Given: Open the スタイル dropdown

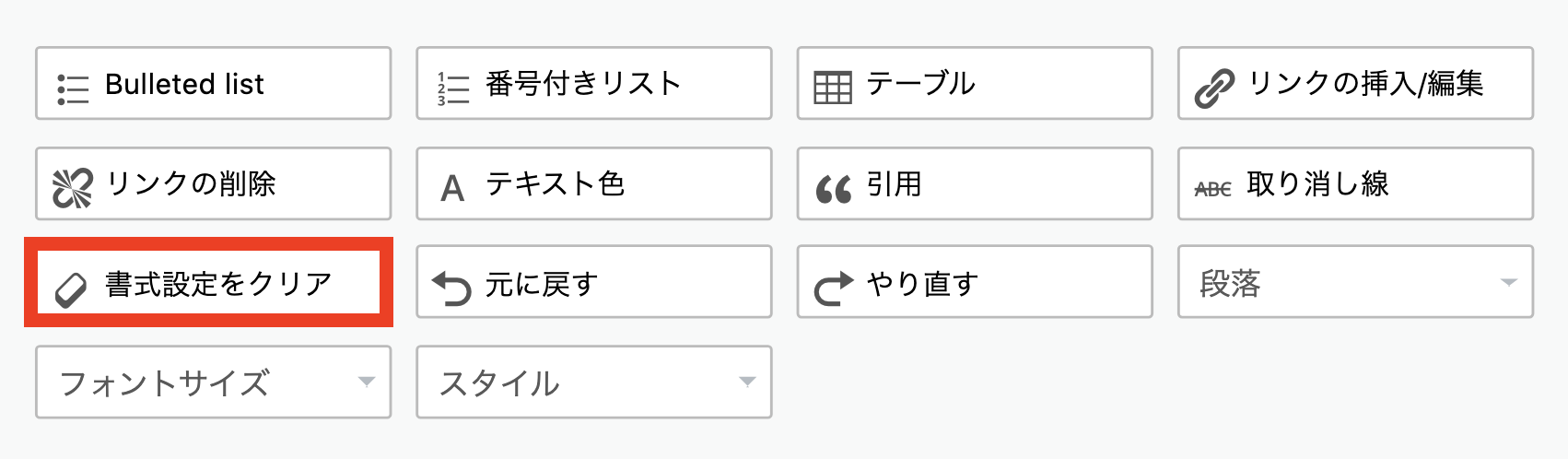Looking at the screenshot, I should click(x=594, y=382).
